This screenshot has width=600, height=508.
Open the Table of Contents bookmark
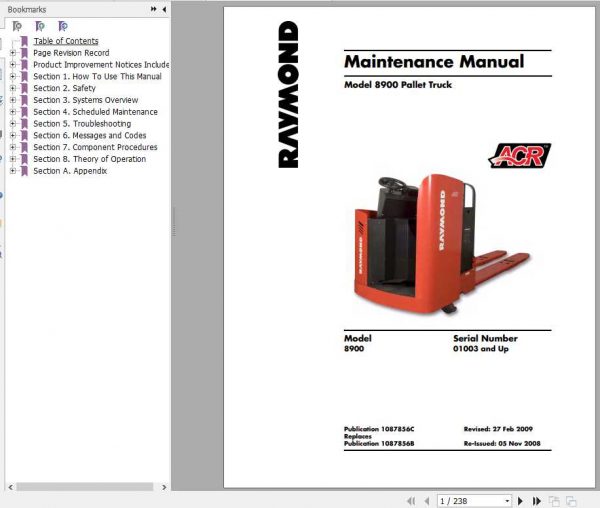66,41
